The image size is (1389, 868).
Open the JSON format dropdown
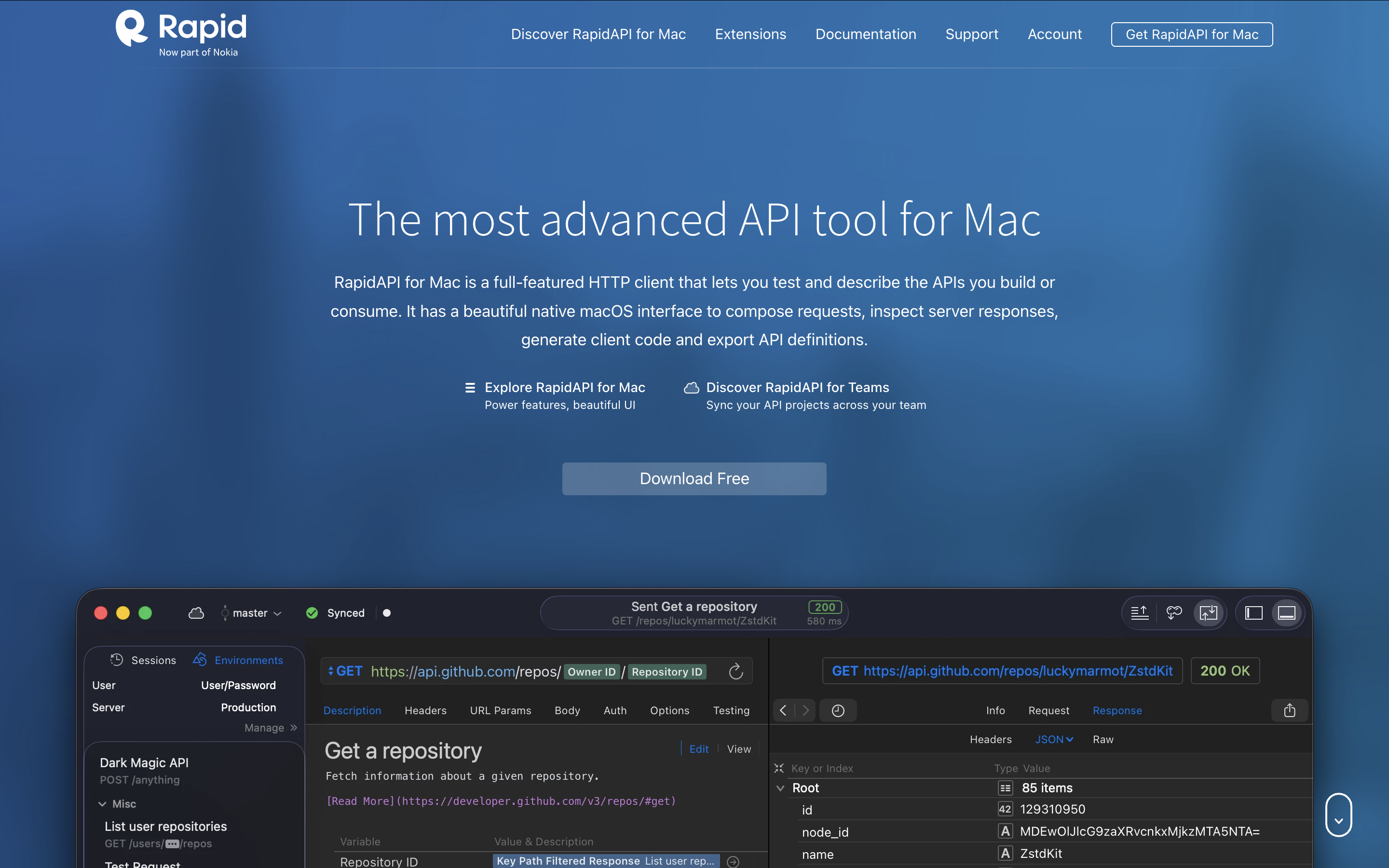(x=1054, y=739)
